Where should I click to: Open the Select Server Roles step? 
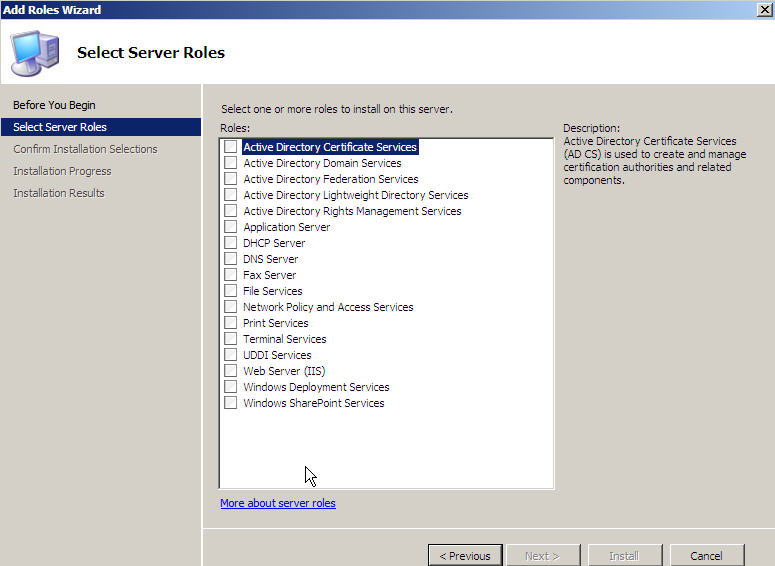point(101,127)
